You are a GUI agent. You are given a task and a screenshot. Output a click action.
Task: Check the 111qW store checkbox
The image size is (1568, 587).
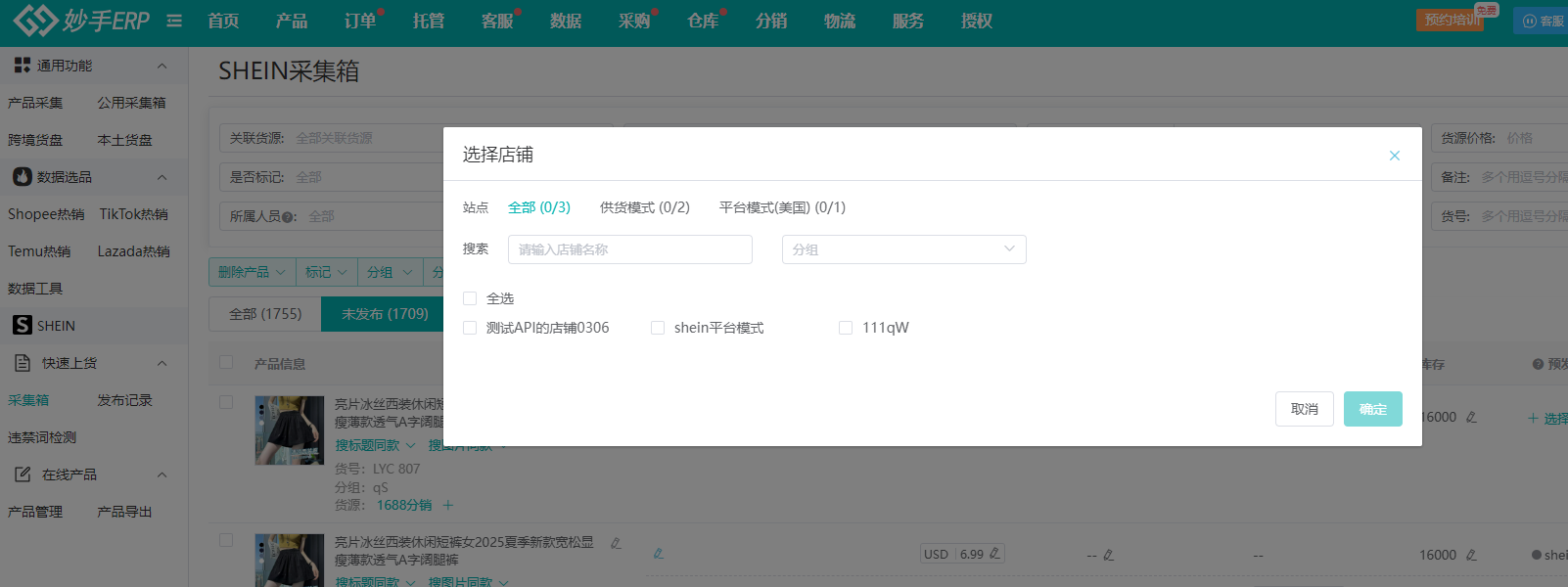click(x=846, y=328)
